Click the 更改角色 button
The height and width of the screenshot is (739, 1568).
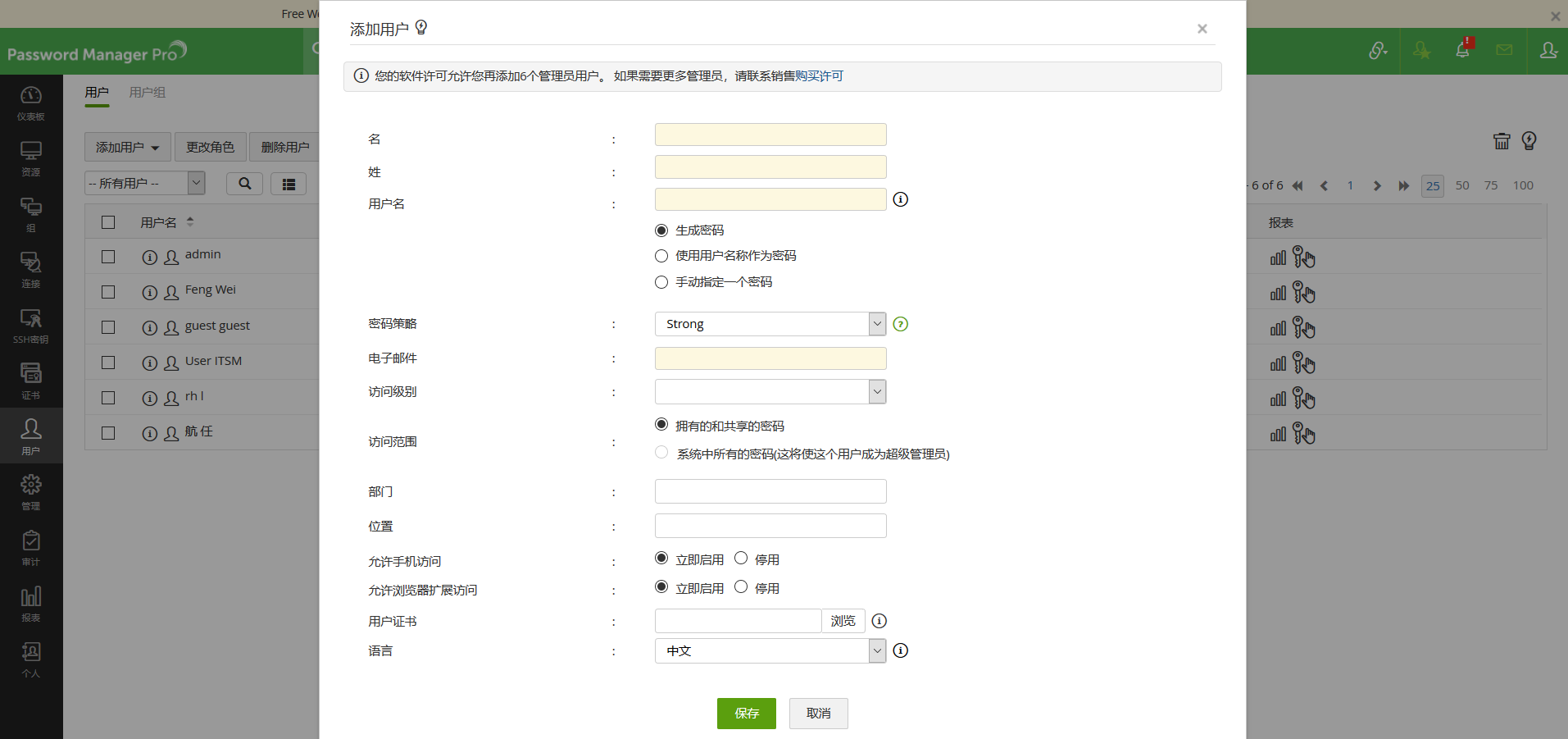(x=210, y=147)
